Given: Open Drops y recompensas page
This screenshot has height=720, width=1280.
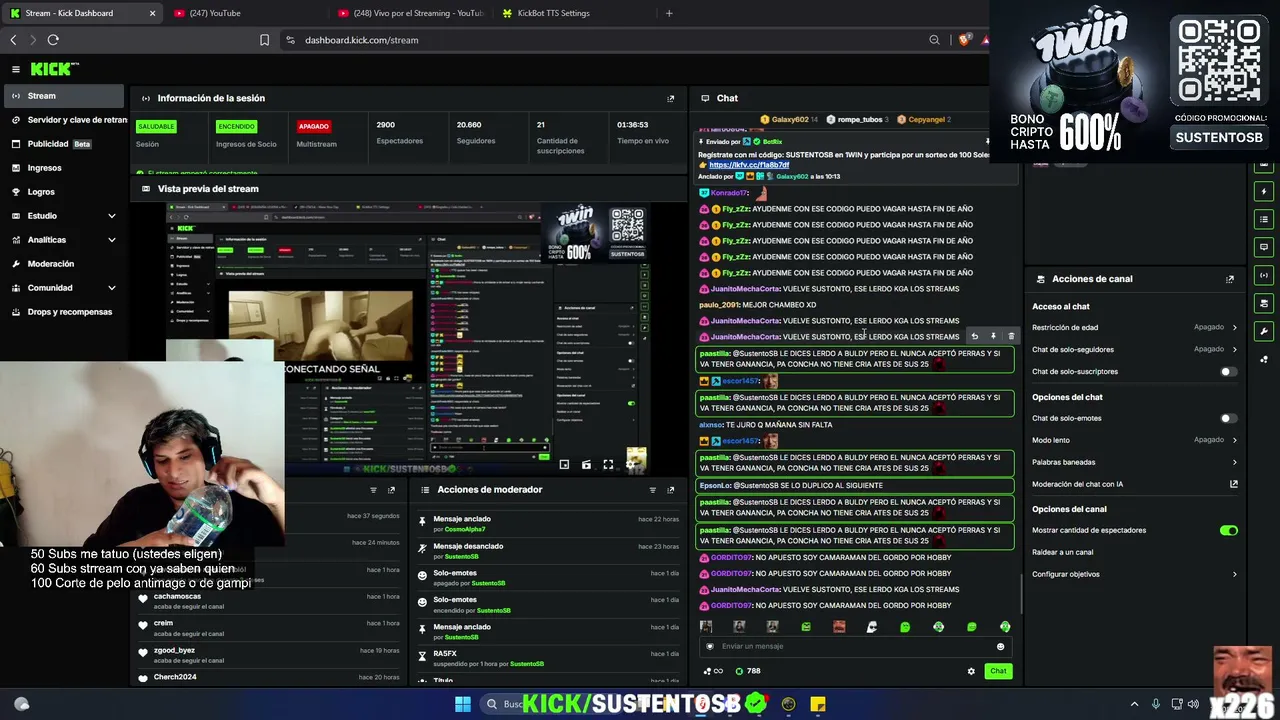Looking at the screenshot, I should coord(64,312).
